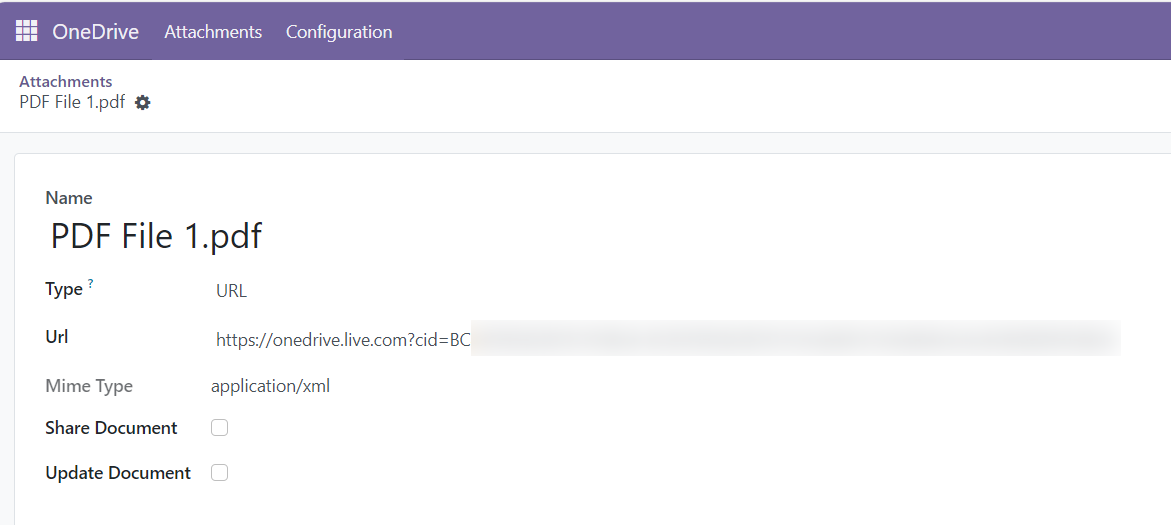1171x525 pixels.
Task: Click the OneDrive app title
Action: pyautogui.click(x=95, y=32)
